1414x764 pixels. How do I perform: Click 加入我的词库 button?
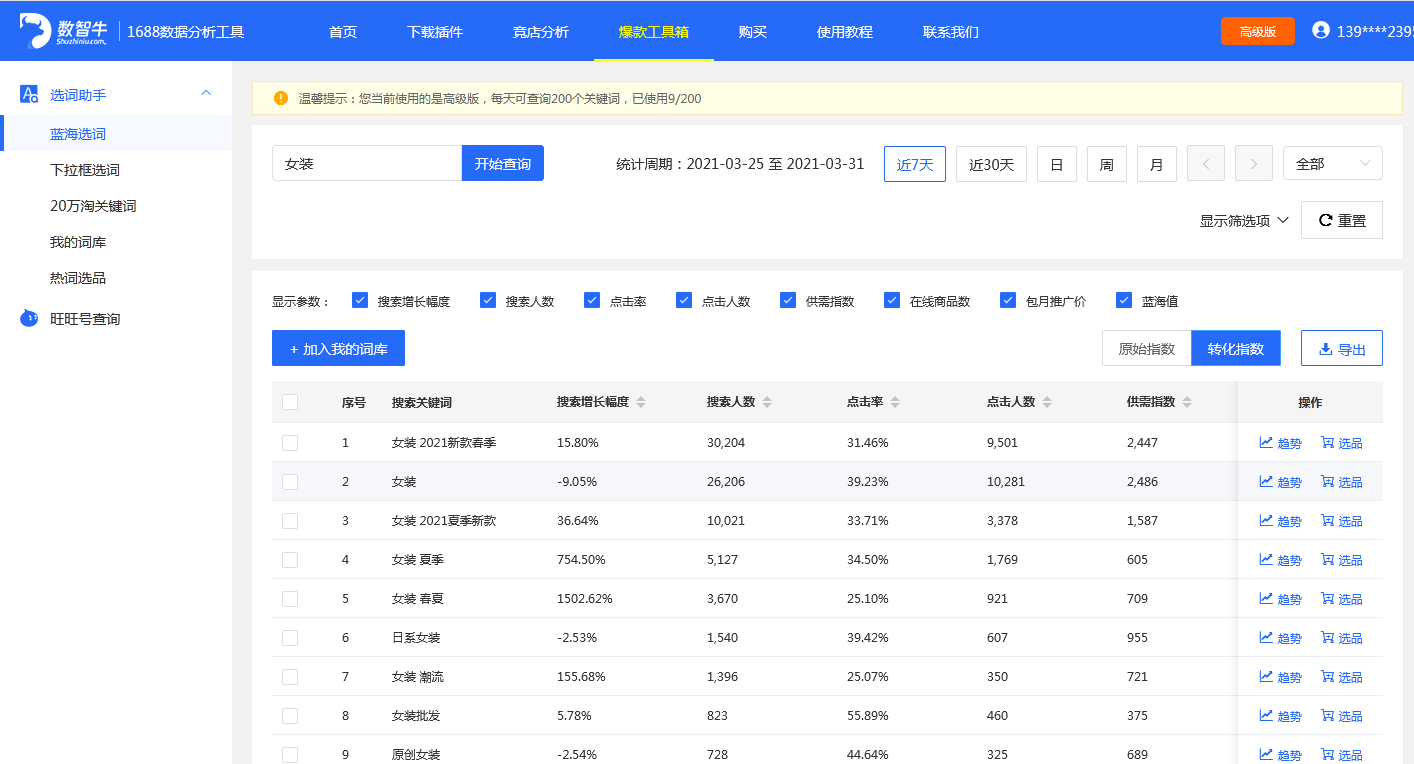(338, 348)
